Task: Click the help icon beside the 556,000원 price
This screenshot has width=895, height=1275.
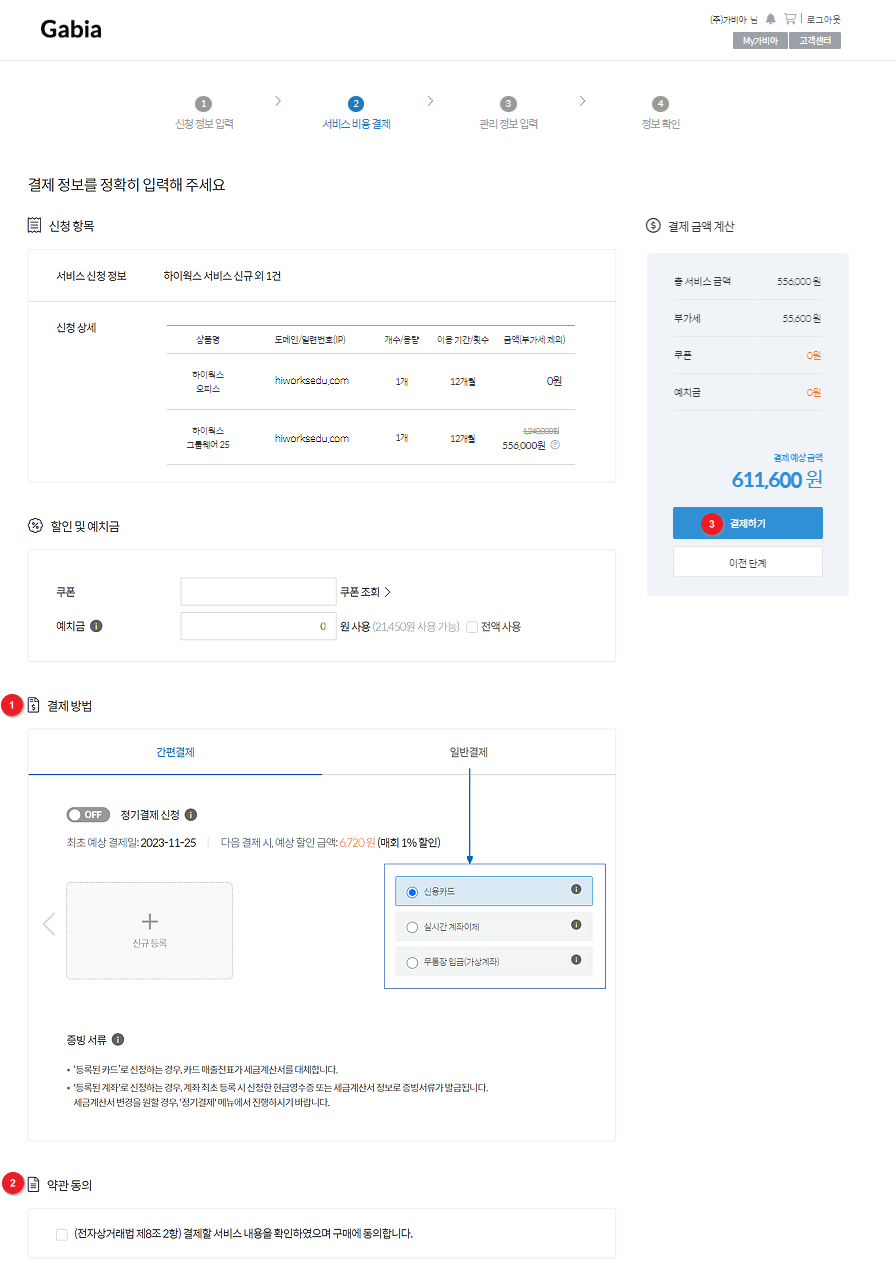Action: click(x=555, y=445)
